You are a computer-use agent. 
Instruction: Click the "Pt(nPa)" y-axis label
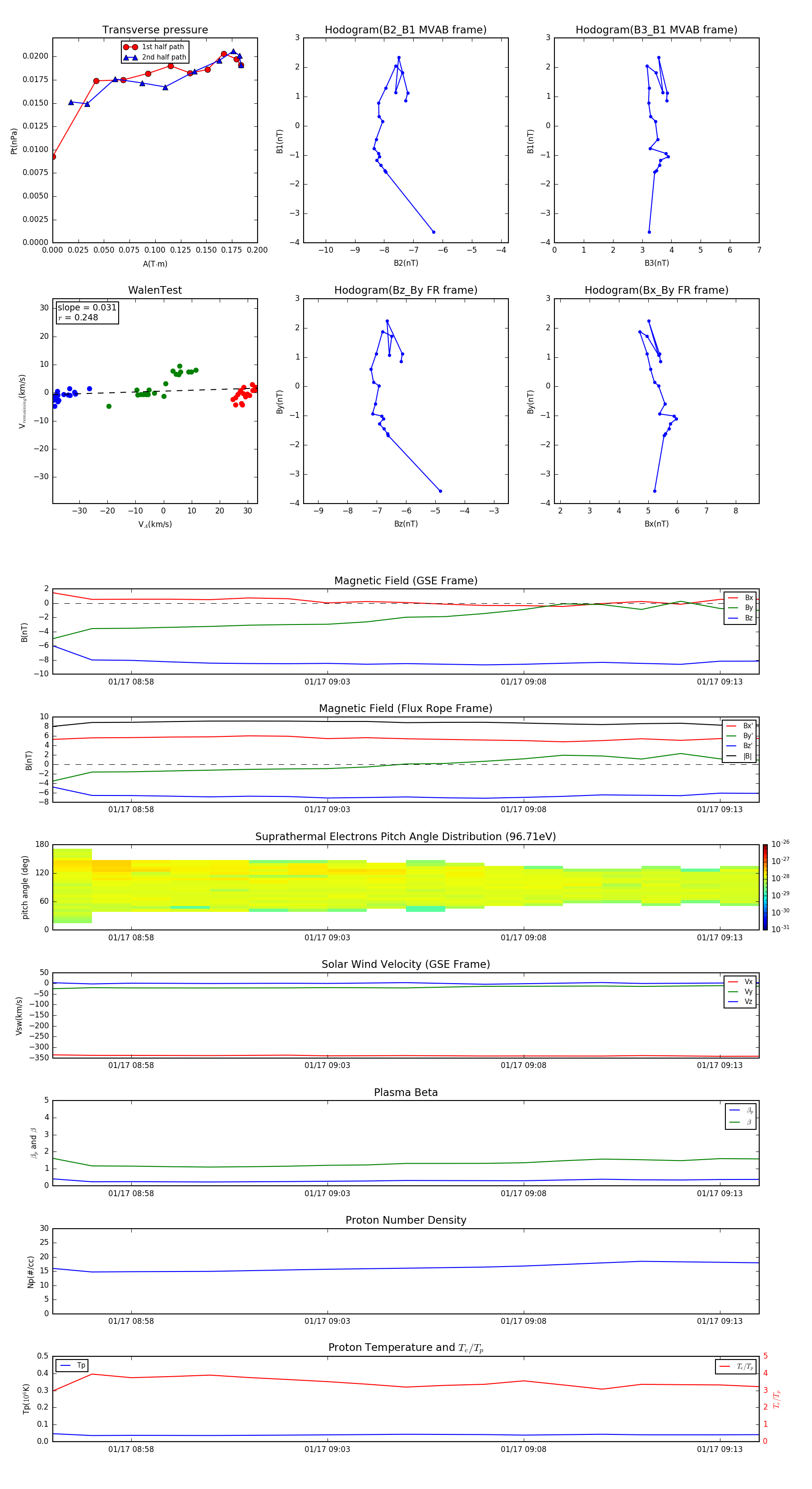[x=14, y=141]
